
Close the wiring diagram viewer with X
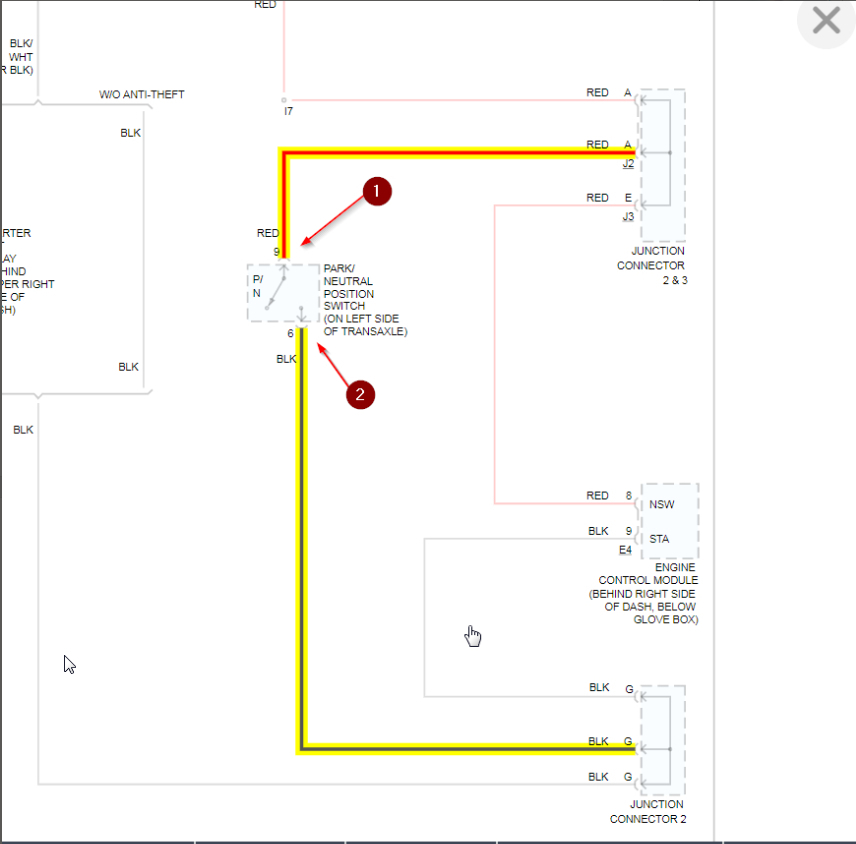(826, 21)
